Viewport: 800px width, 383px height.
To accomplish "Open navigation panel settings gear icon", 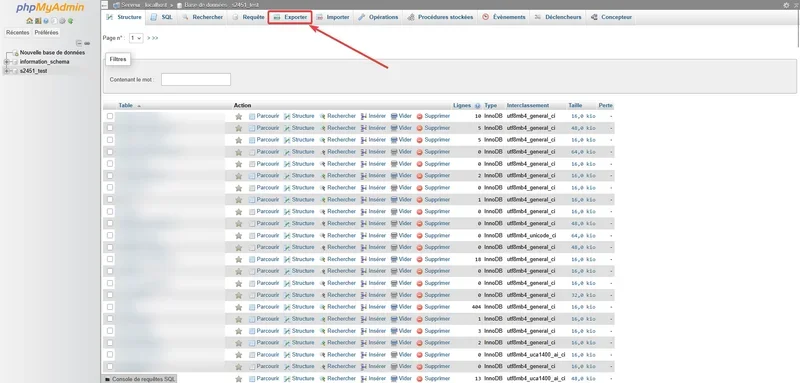I will 62,21.
